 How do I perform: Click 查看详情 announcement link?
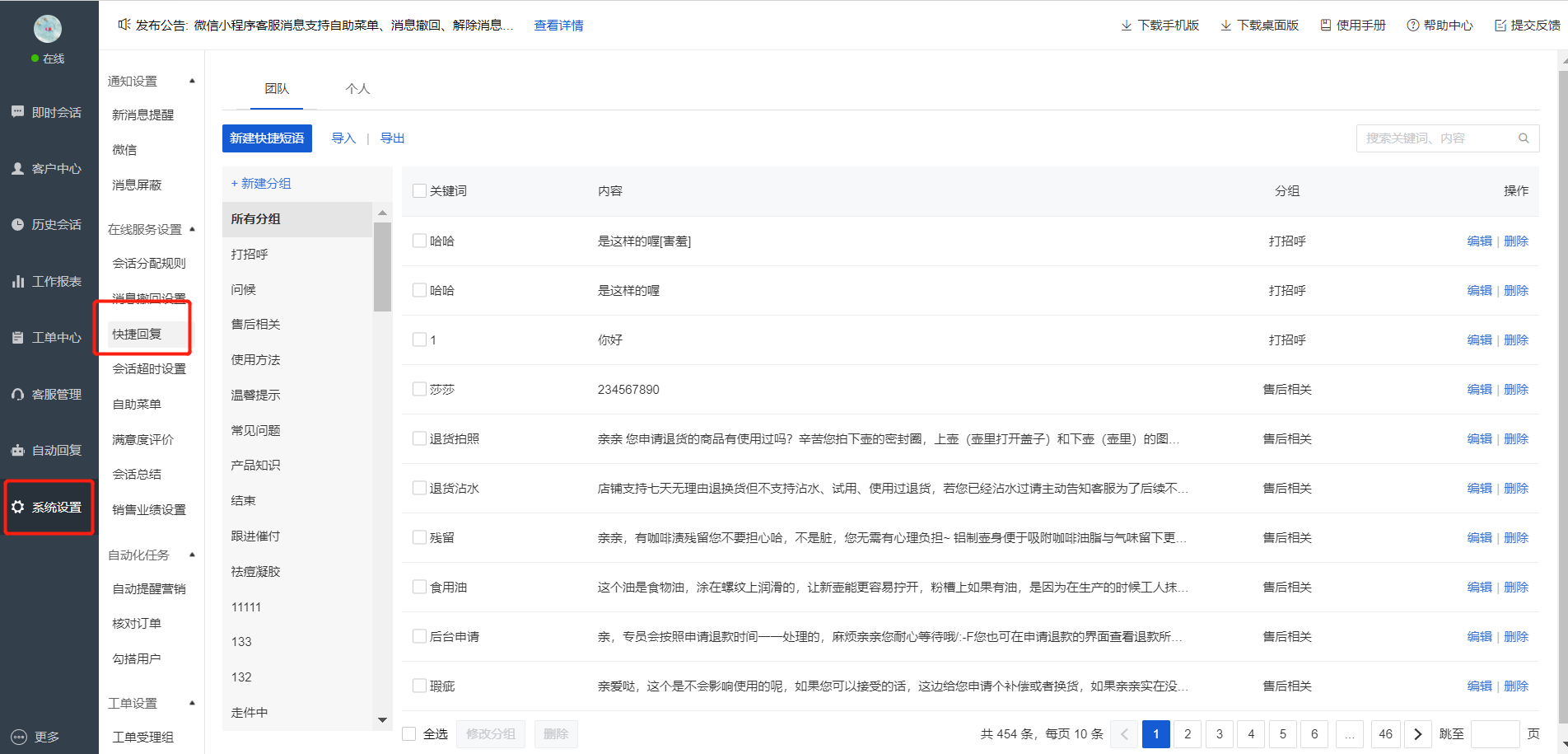pos(558,26)
